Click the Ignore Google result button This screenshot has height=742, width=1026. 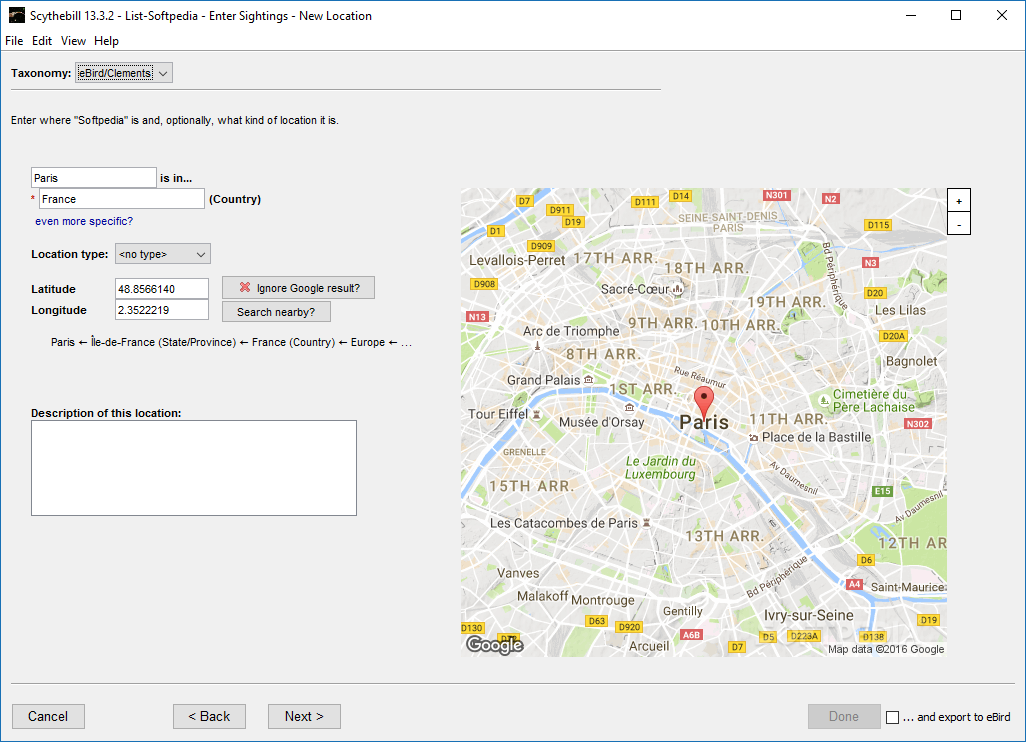[x=298, y=287]
